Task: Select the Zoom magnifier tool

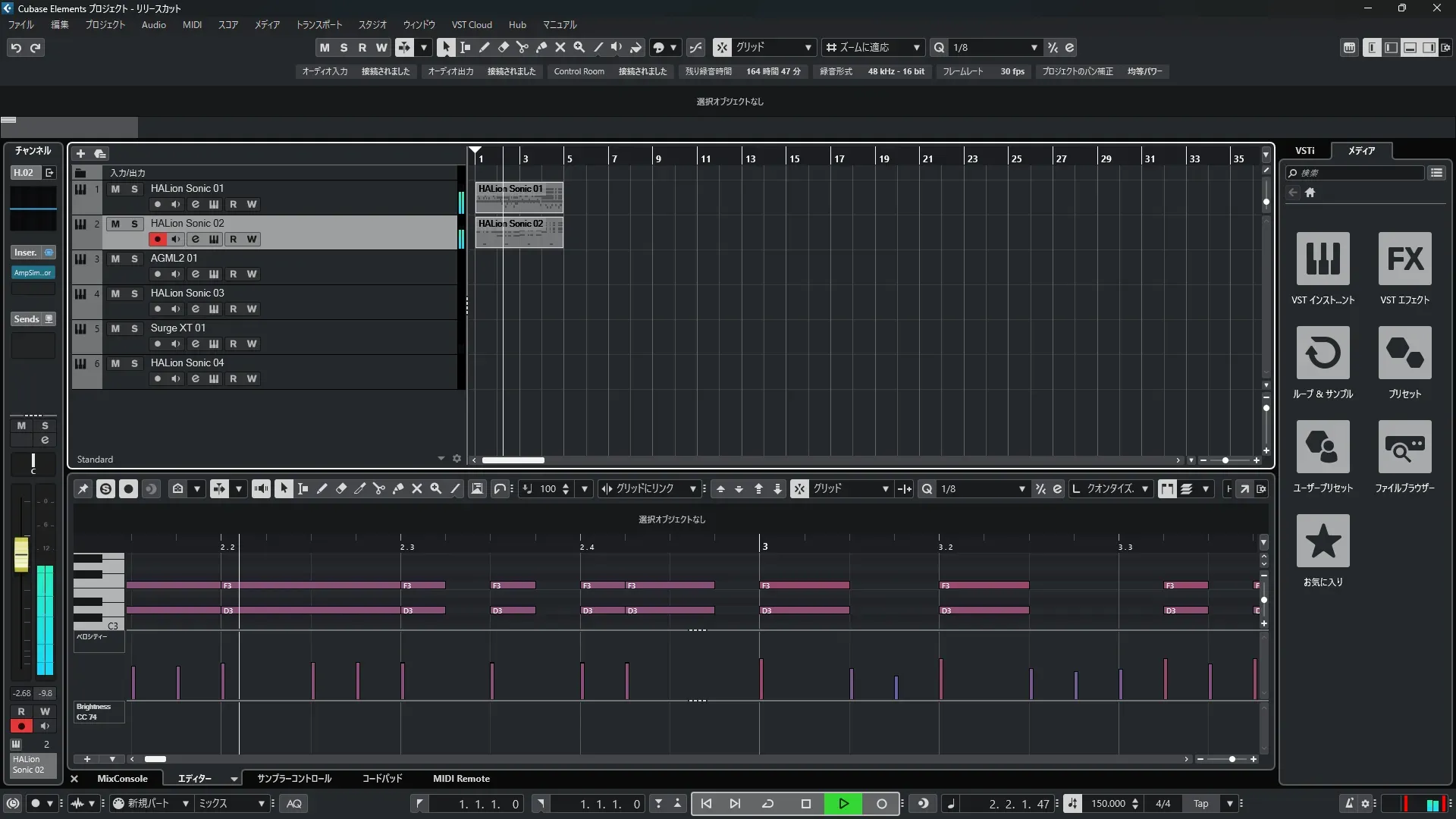Action: [579, 47]
